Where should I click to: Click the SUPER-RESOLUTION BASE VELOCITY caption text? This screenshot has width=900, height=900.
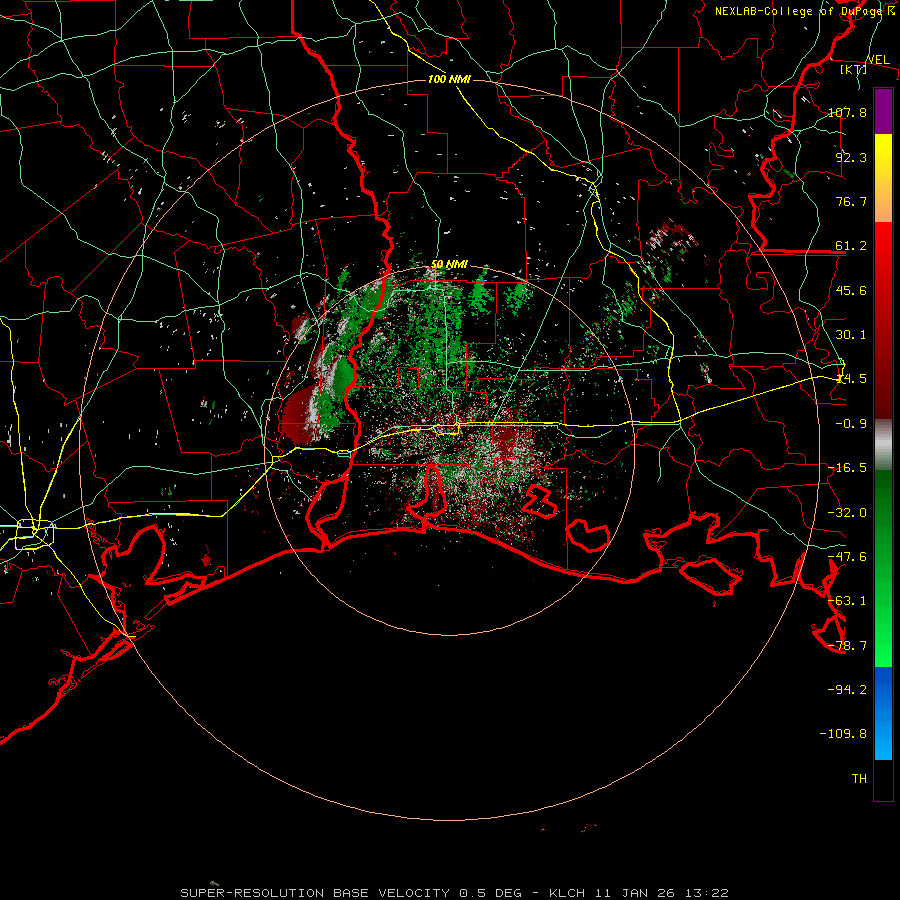pos(315,893)
